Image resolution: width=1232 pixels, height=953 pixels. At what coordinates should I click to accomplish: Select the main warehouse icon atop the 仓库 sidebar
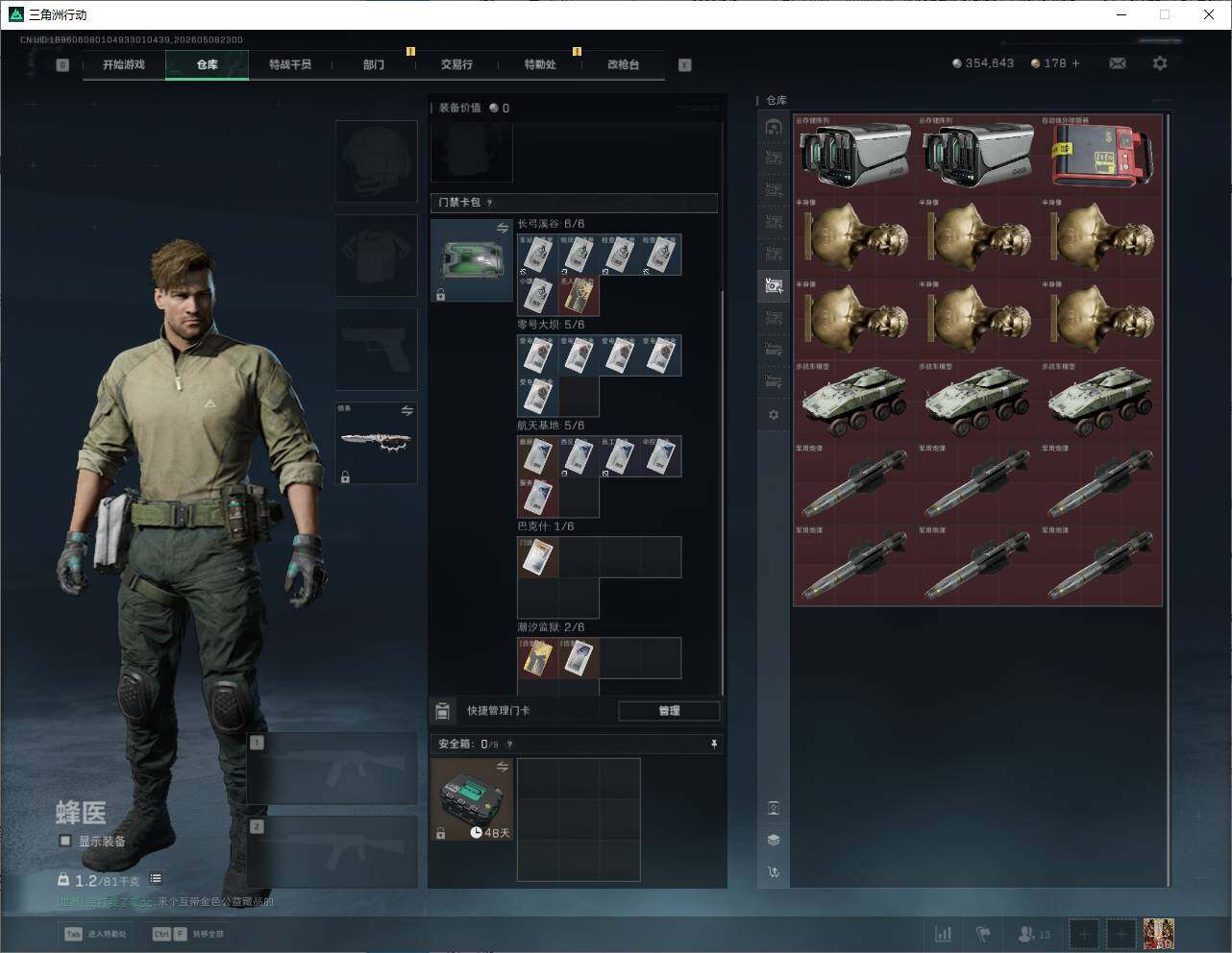pyautogui.click(x=774, y=127)
